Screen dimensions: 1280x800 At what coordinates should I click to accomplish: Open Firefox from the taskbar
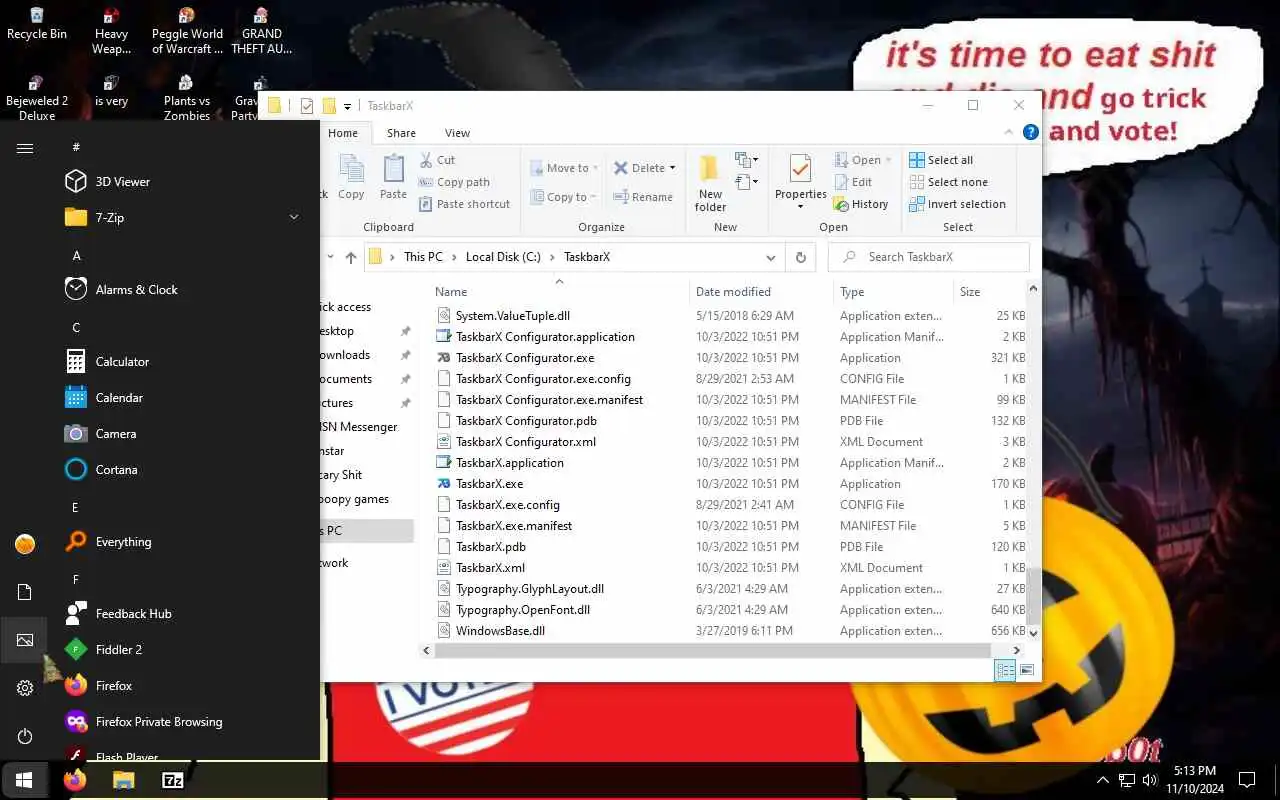[75, 780]
